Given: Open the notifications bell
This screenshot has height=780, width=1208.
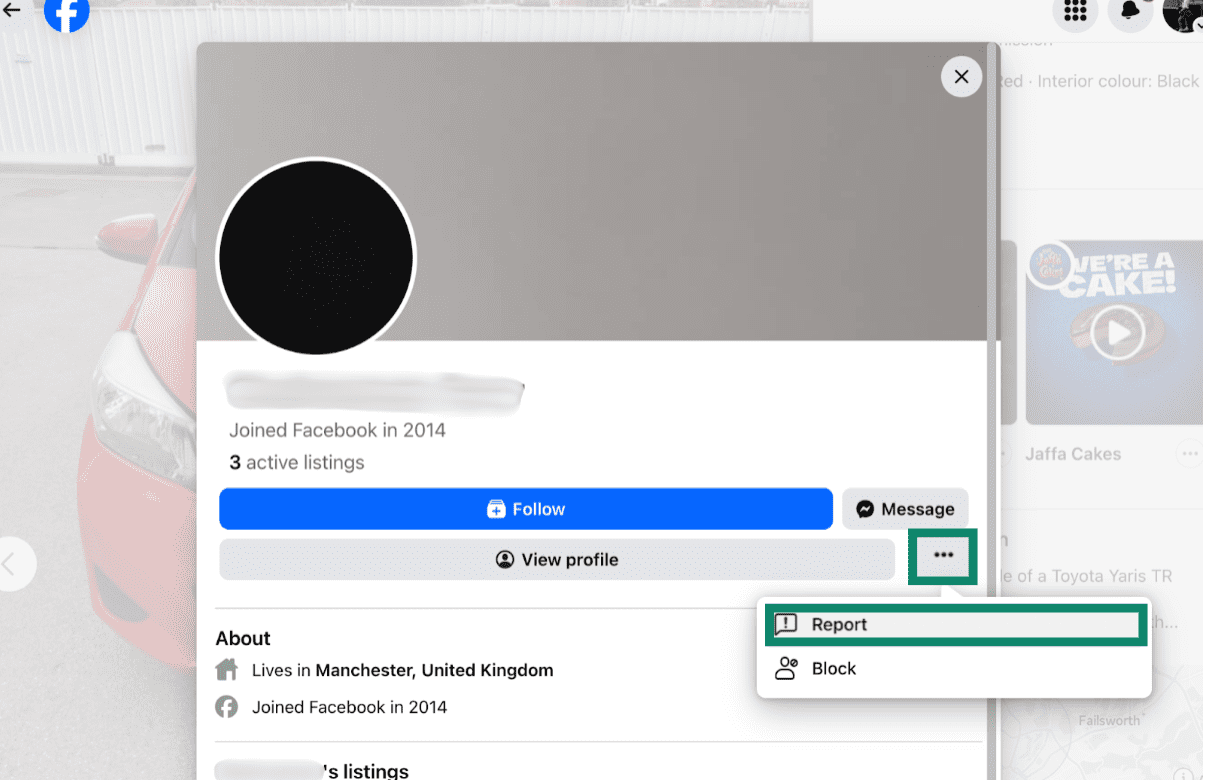Looking at the screenshot, I should point(1131,14).
